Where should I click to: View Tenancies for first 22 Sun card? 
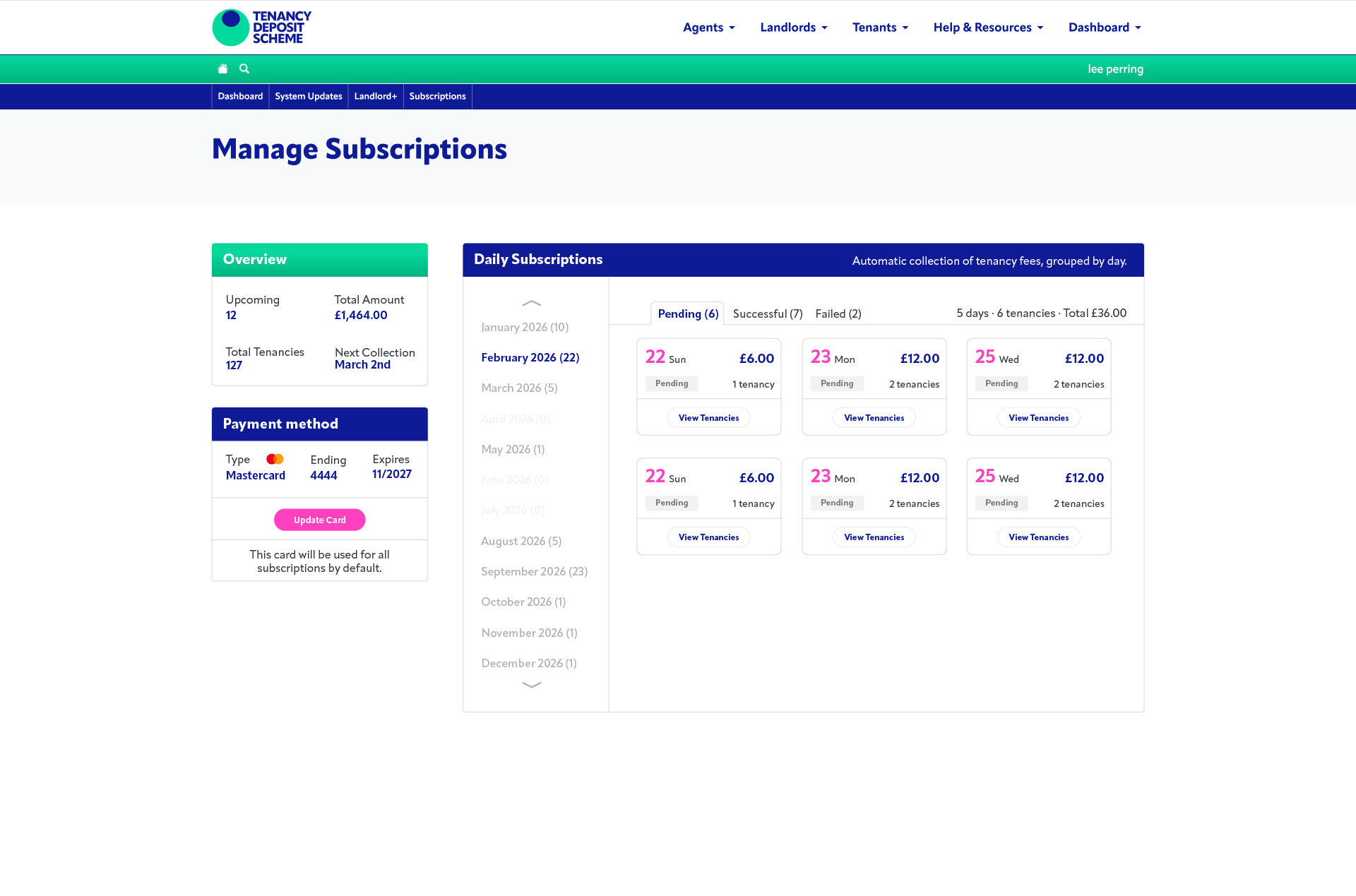point(708,418)
